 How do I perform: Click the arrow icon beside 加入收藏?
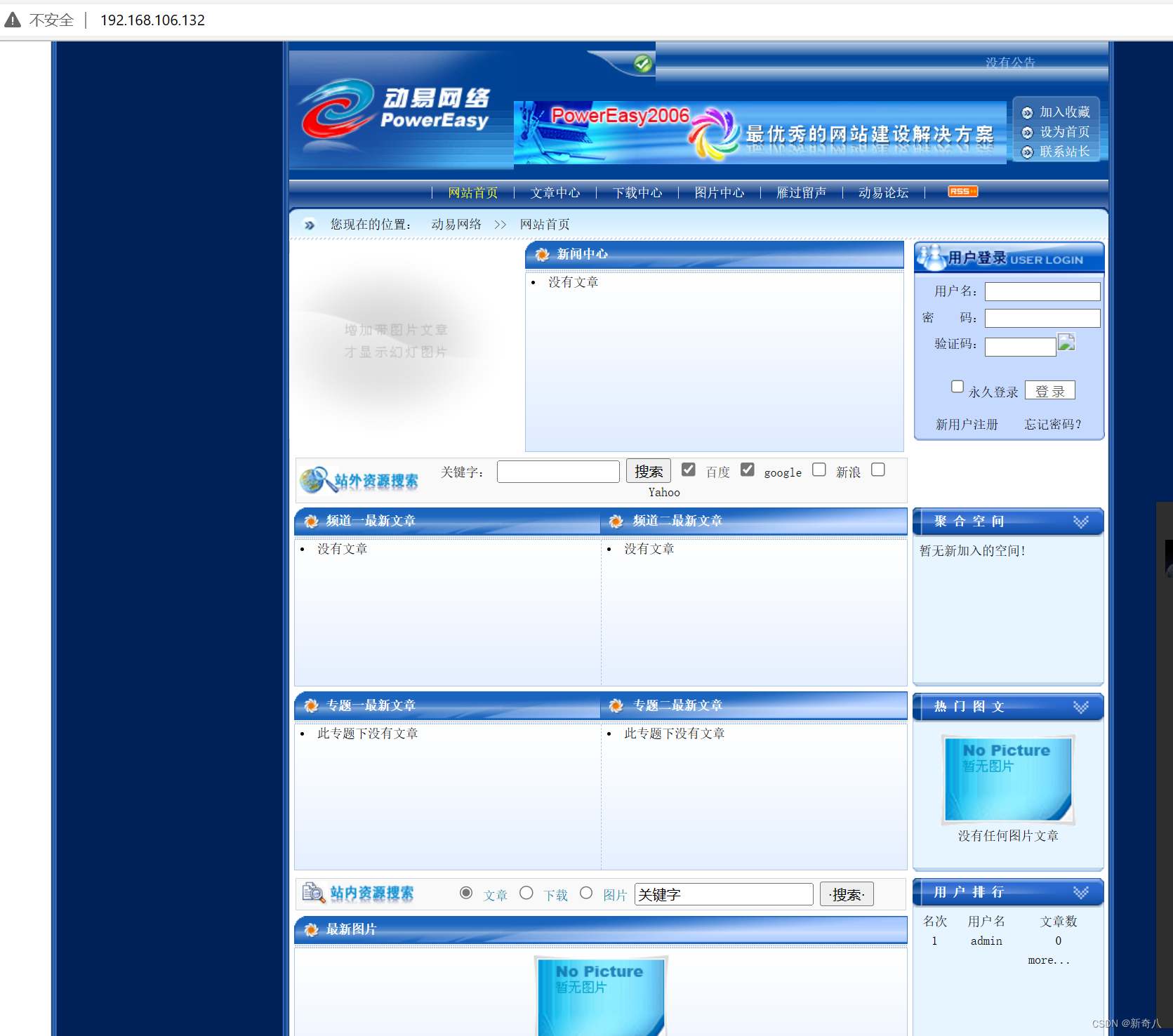coord(1027,112)
